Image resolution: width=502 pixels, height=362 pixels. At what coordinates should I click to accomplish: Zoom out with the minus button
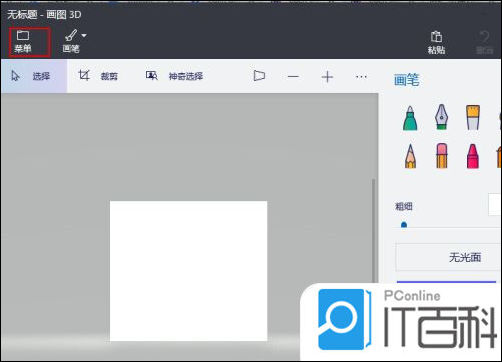pos(293,77)
